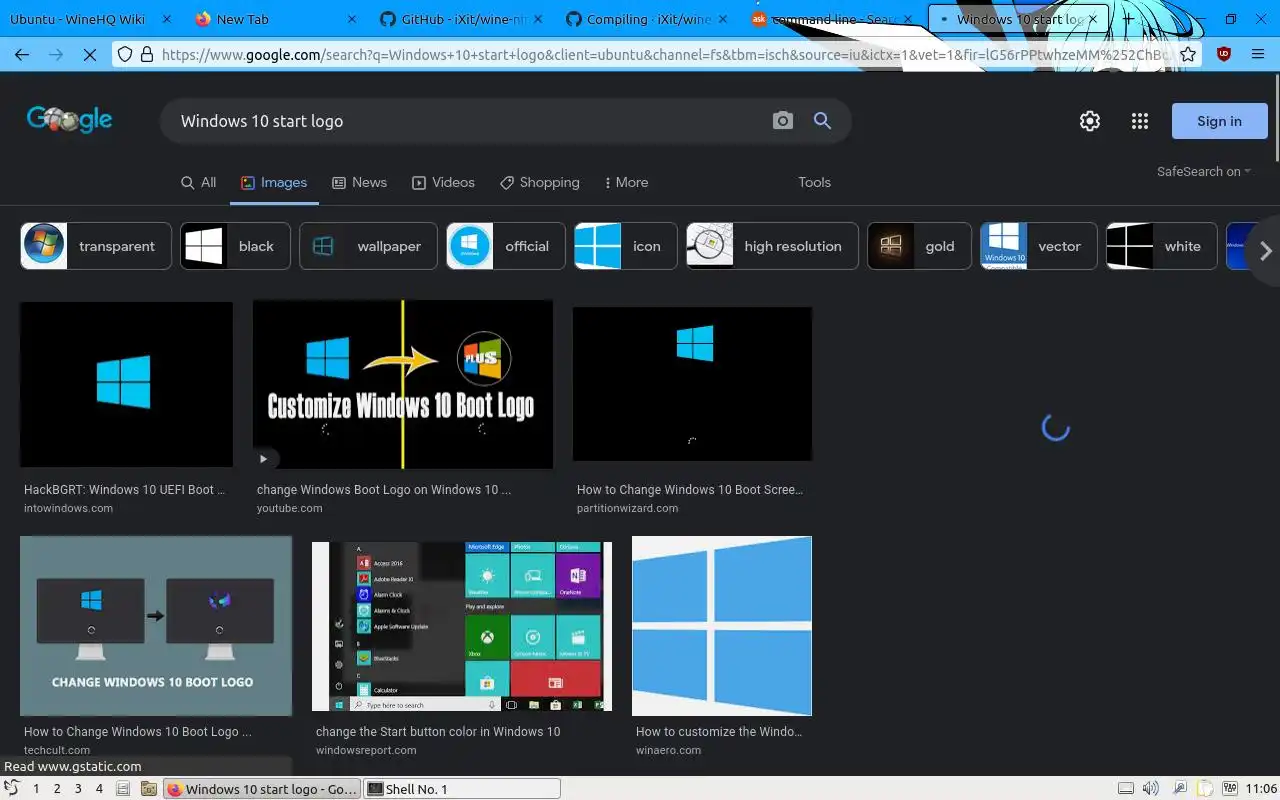The width and height of the screenshot is (1280, 800).
Task: Close the 'Ubuntu - WineHQ Wiki' tab
Action: coord(165,19)
